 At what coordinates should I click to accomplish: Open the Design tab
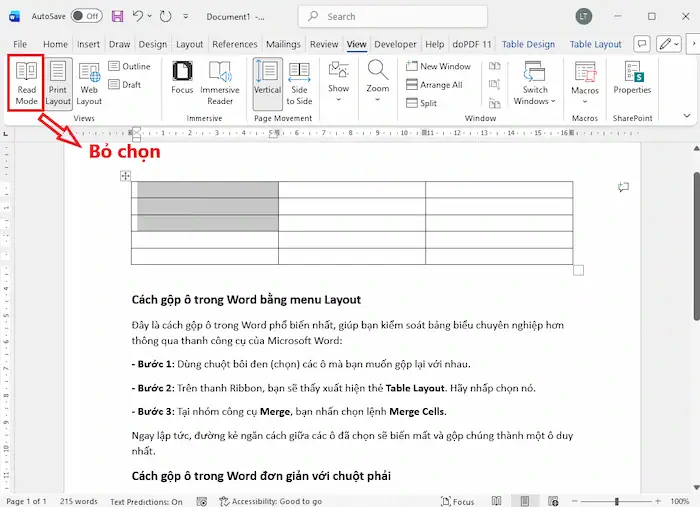[x=153, y=44]
